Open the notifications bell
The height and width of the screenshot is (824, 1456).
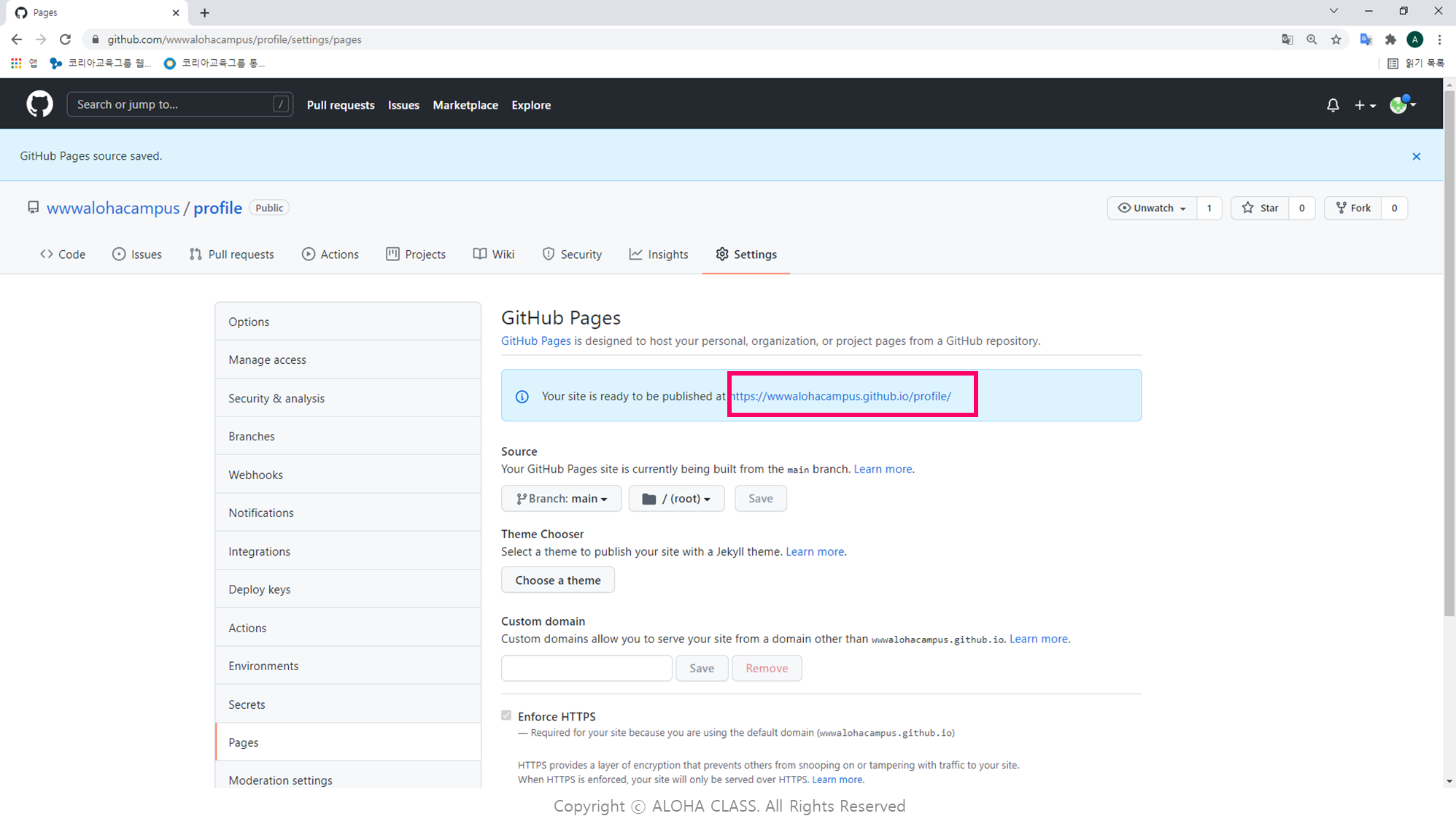coord(1333,105)
